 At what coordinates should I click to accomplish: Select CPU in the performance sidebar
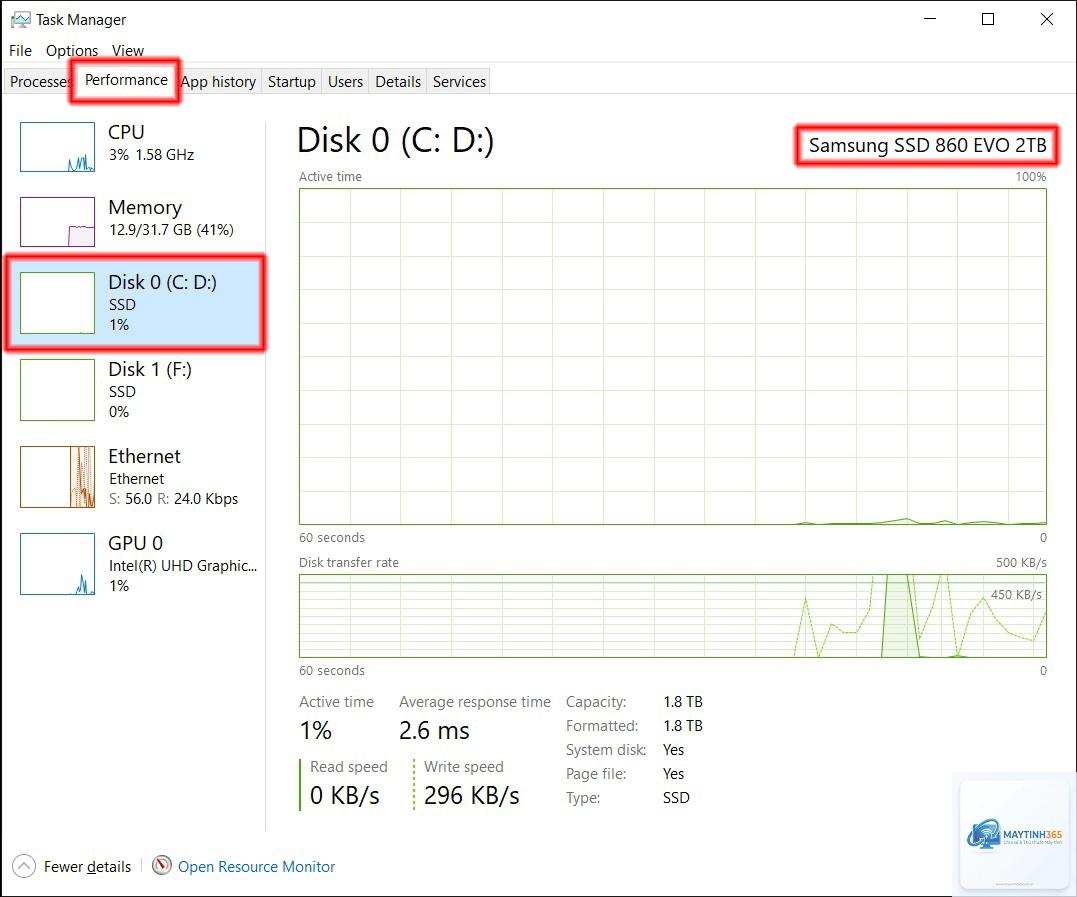(x=135, y=147)
